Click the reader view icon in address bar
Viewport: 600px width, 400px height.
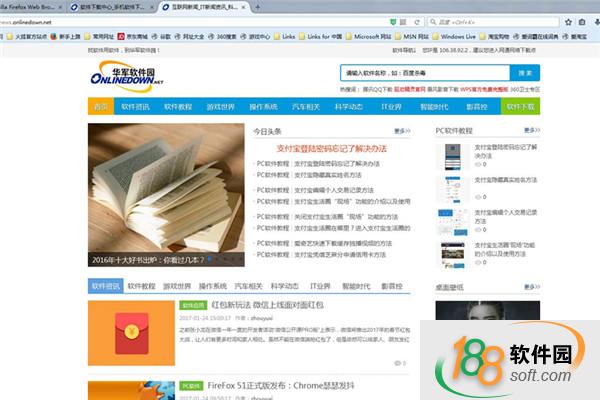click(403, 22)
